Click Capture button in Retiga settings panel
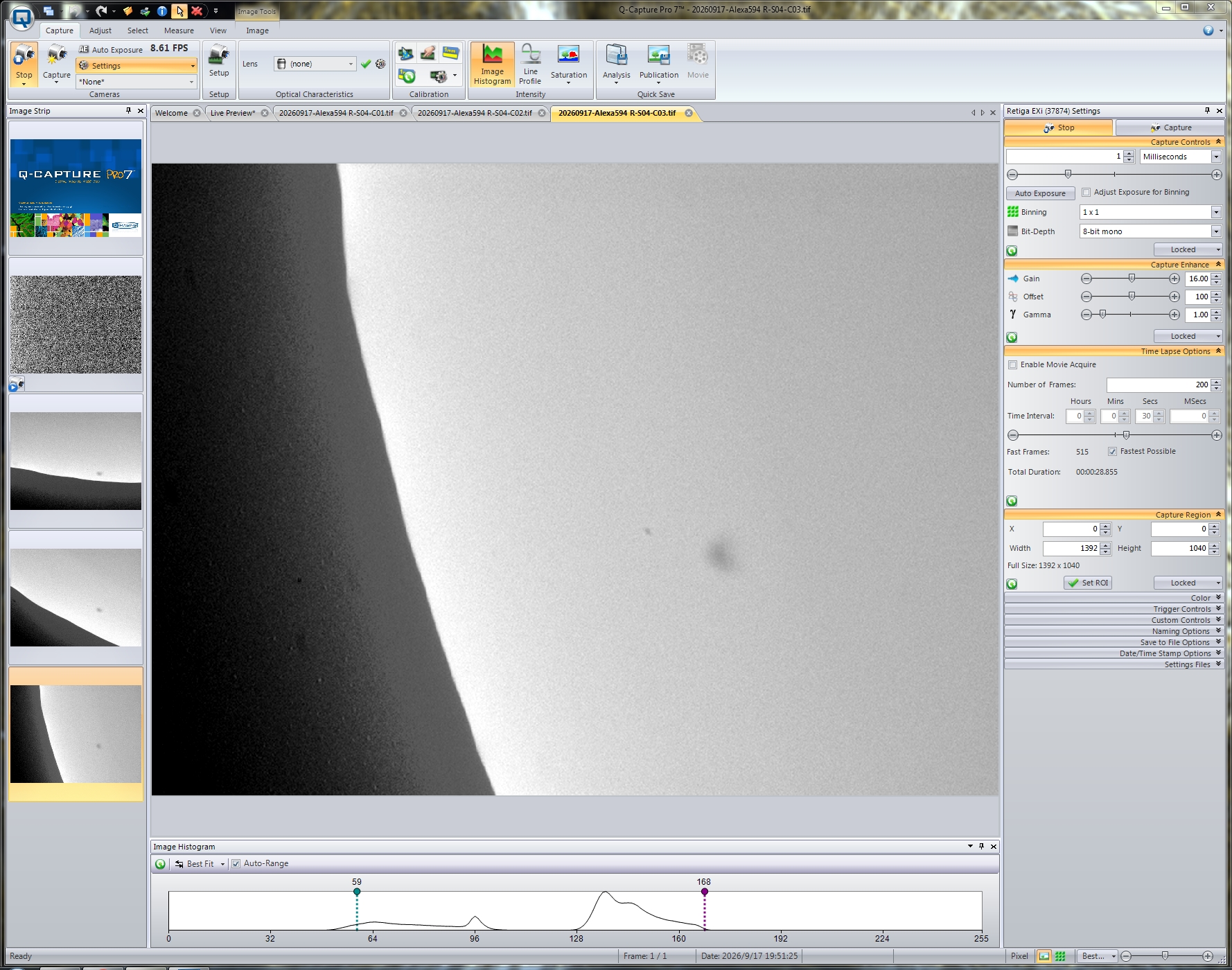This screenshot has height=970, width=1232. click(1170, 127)
